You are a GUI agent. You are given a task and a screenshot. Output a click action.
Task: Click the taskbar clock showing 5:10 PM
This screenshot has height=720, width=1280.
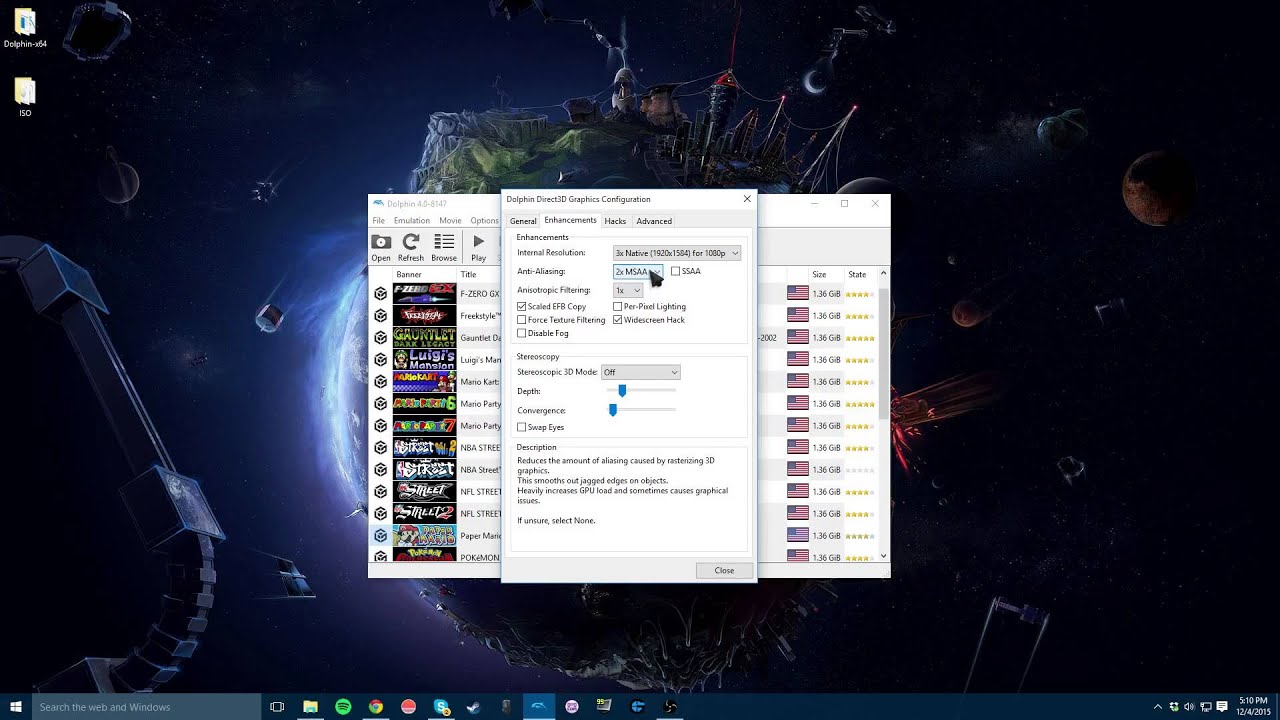point(1253,706)
